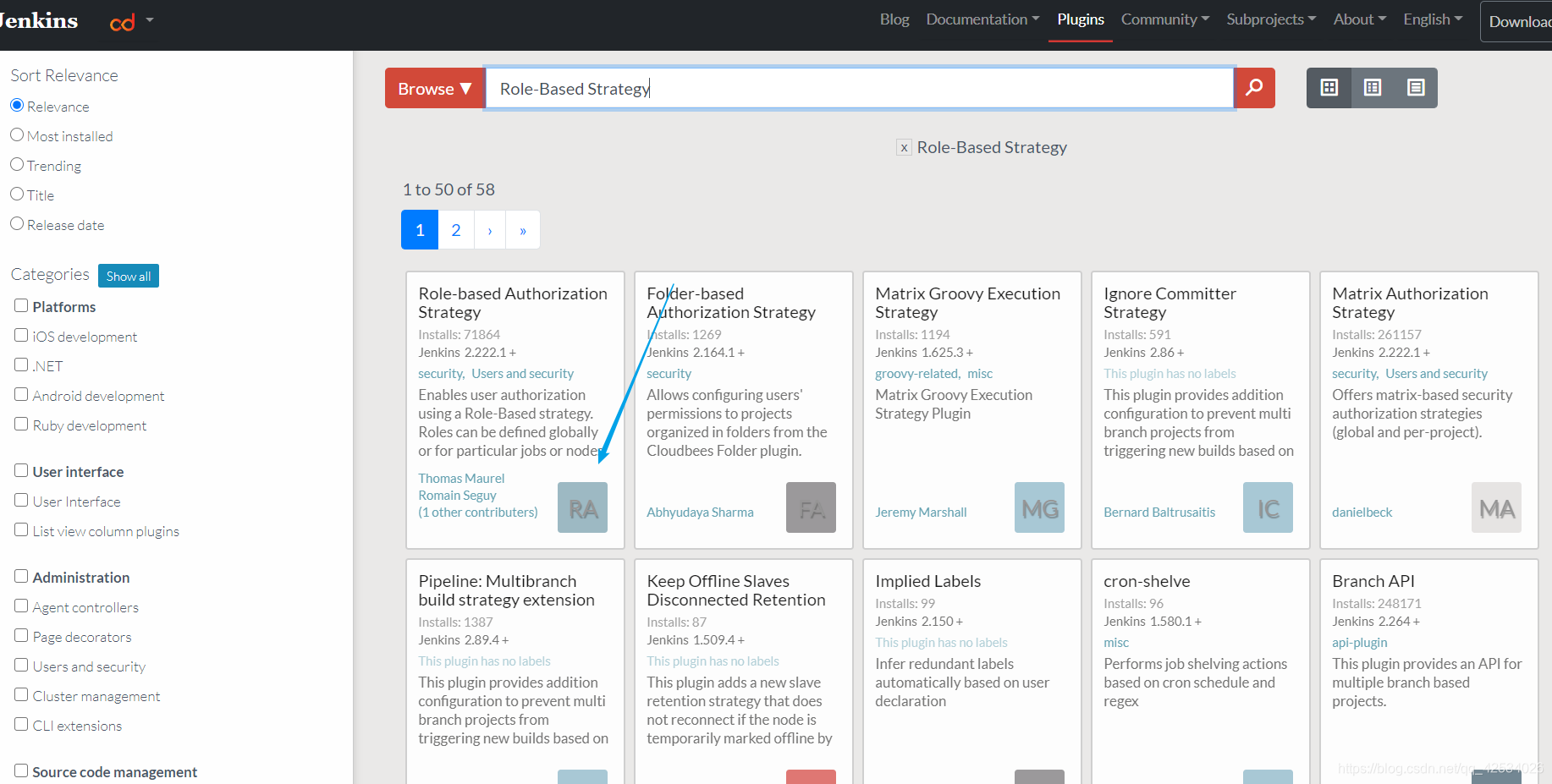
Task: Open the FA plugin icon
Action: point(811,507)
